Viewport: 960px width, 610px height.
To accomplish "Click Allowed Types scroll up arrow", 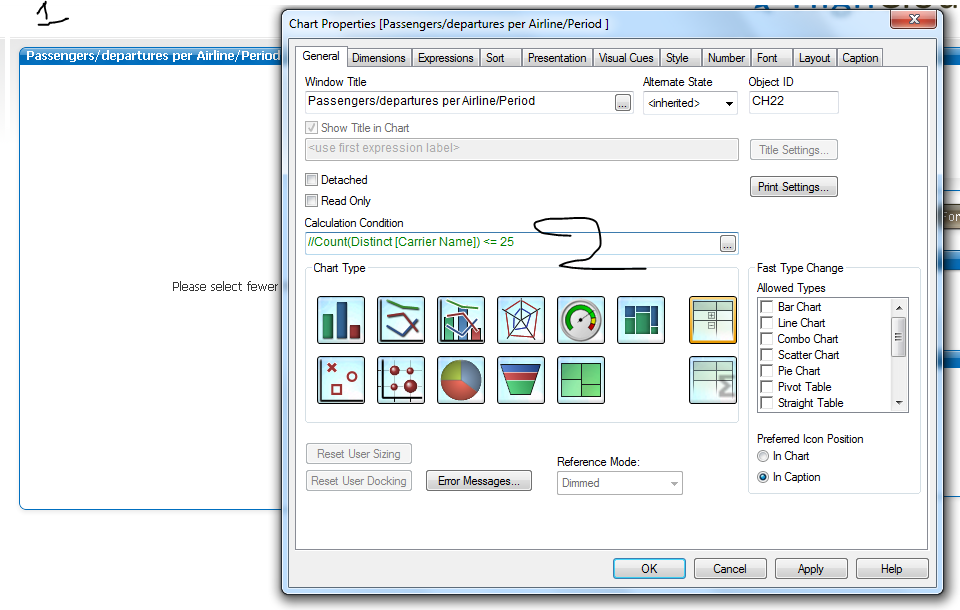I will click(899, 307).
